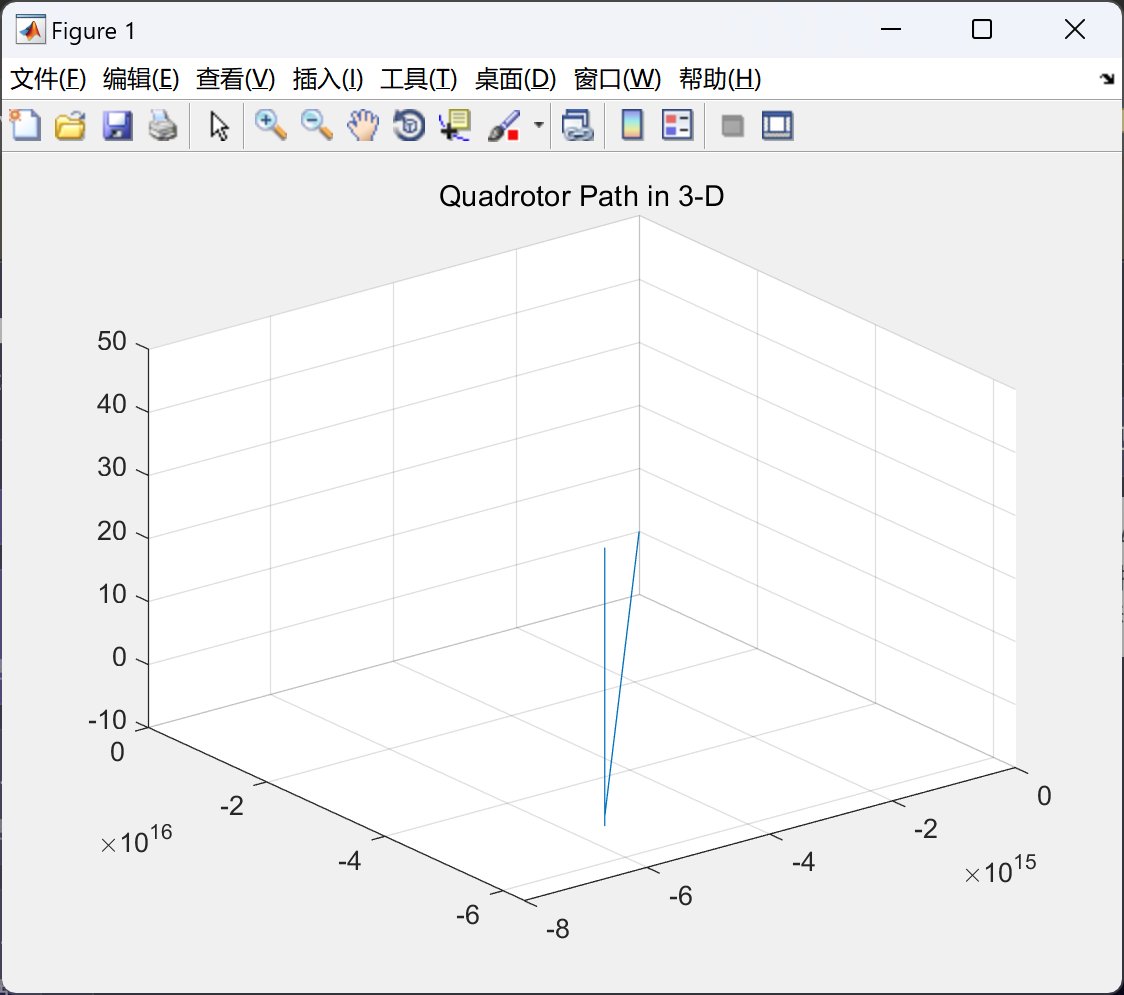The image size is (1124, 995).
Task: Choose the Pan hand tool
Action: point(363,125)
